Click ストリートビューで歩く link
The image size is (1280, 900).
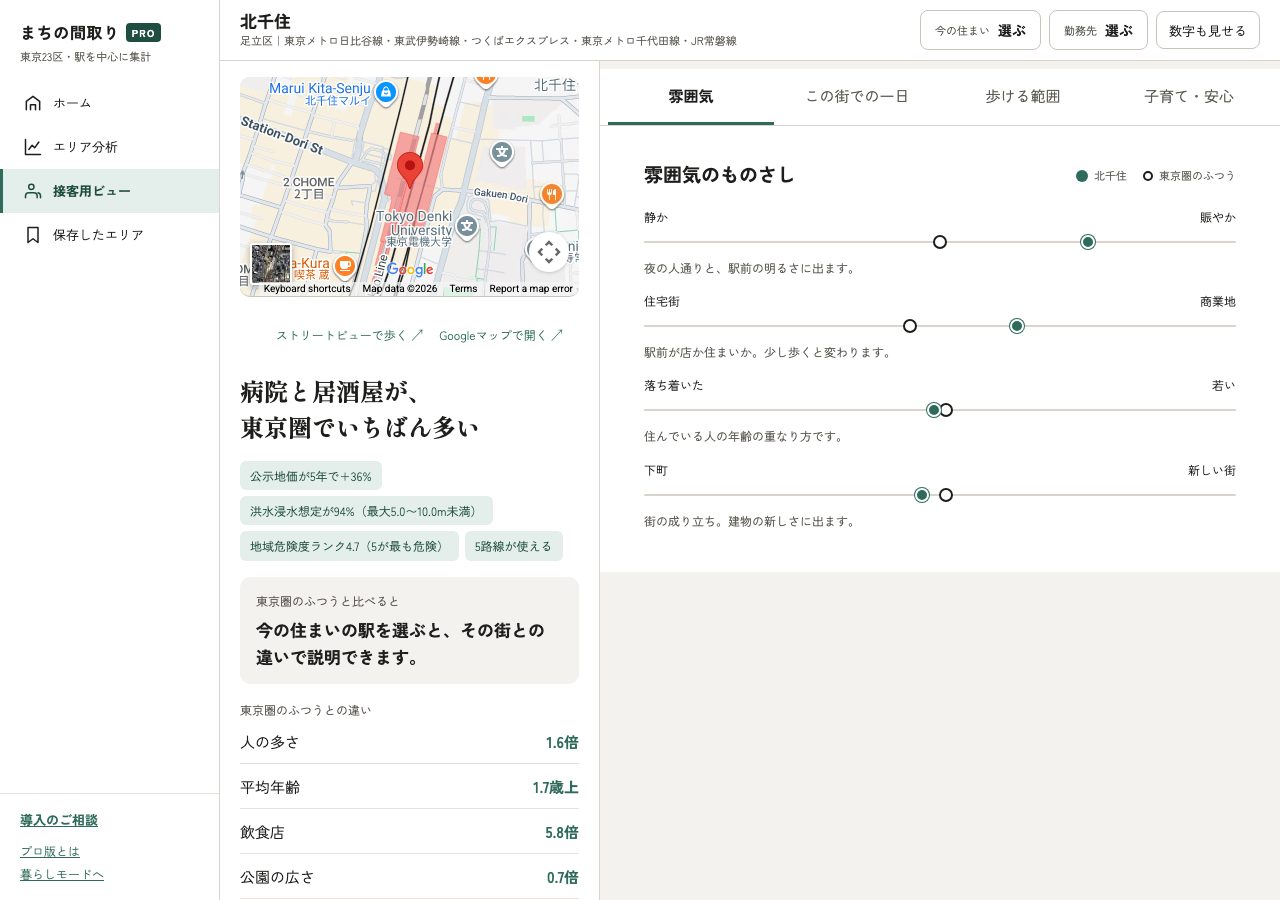[x=350, y=335]
